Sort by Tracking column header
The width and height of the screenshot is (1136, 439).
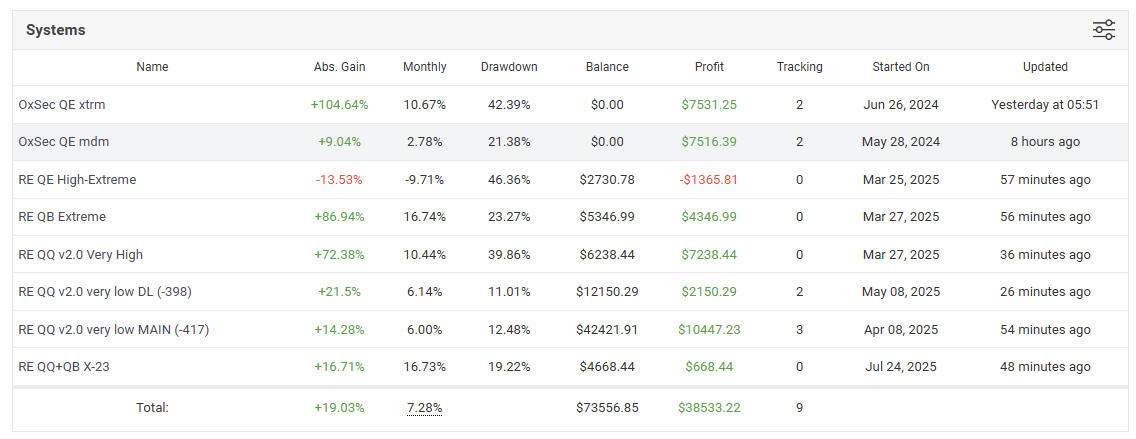point(799,67)
